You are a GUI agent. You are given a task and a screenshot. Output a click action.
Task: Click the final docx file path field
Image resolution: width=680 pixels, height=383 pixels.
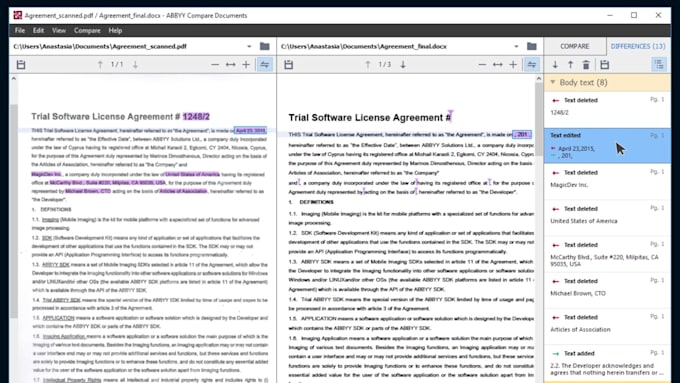(395, 46)
